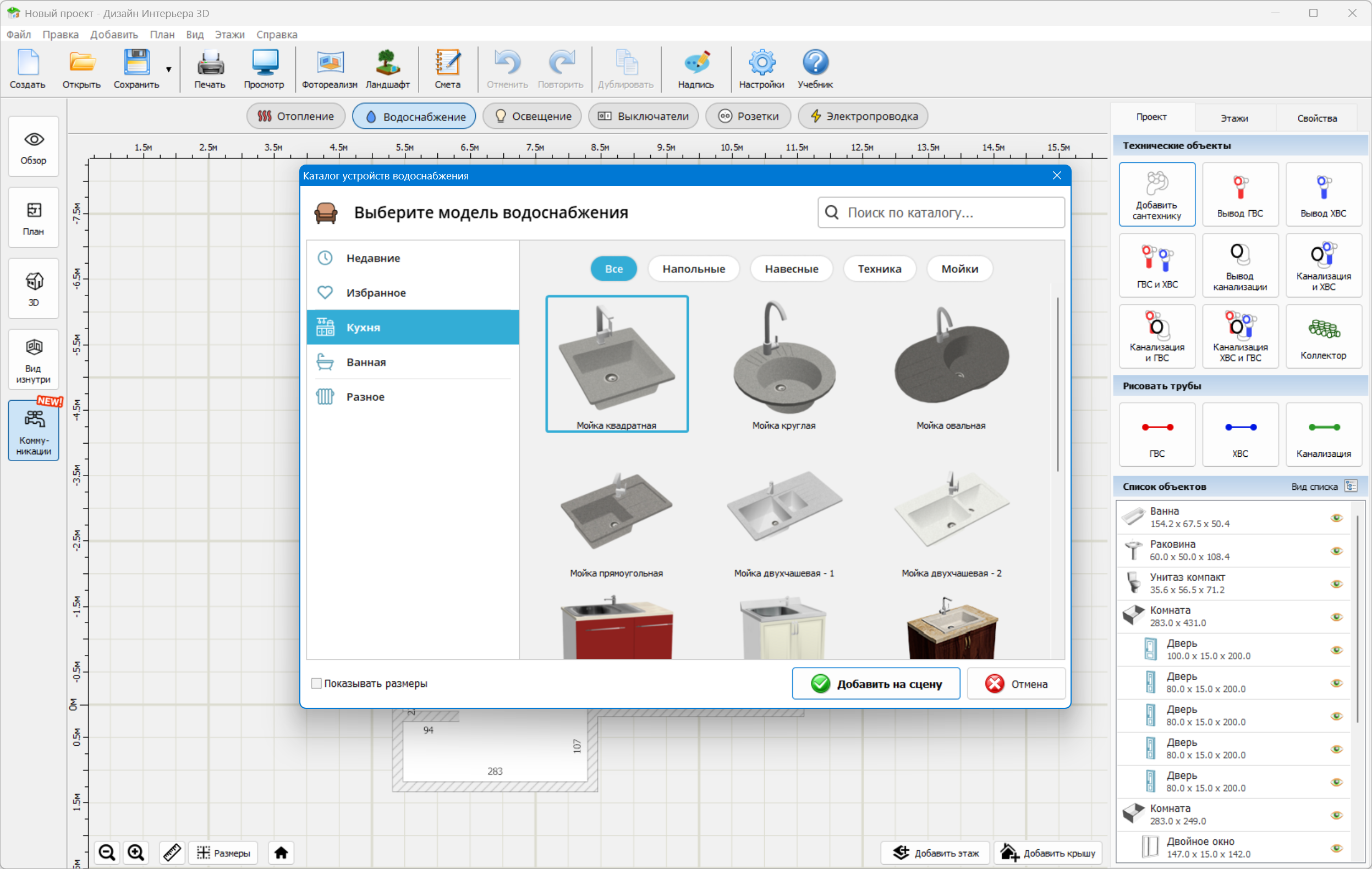Viewport: 1372px width, 869px height.
Task: Activate the ruler measuring tool
Action: click(x=172, y=852)
